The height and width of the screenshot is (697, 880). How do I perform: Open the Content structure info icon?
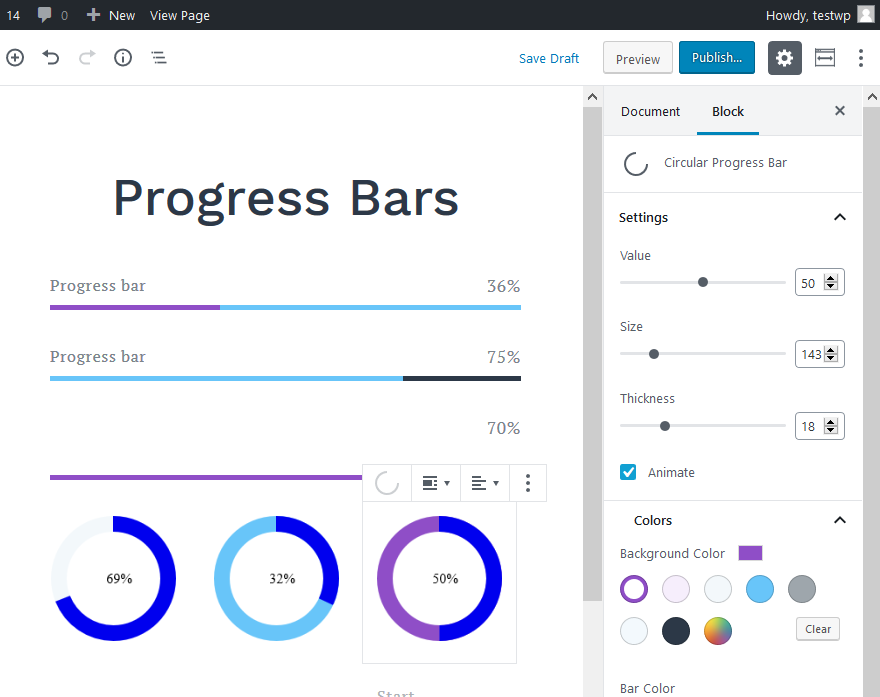pyautogui.click(x=123, y=58)
